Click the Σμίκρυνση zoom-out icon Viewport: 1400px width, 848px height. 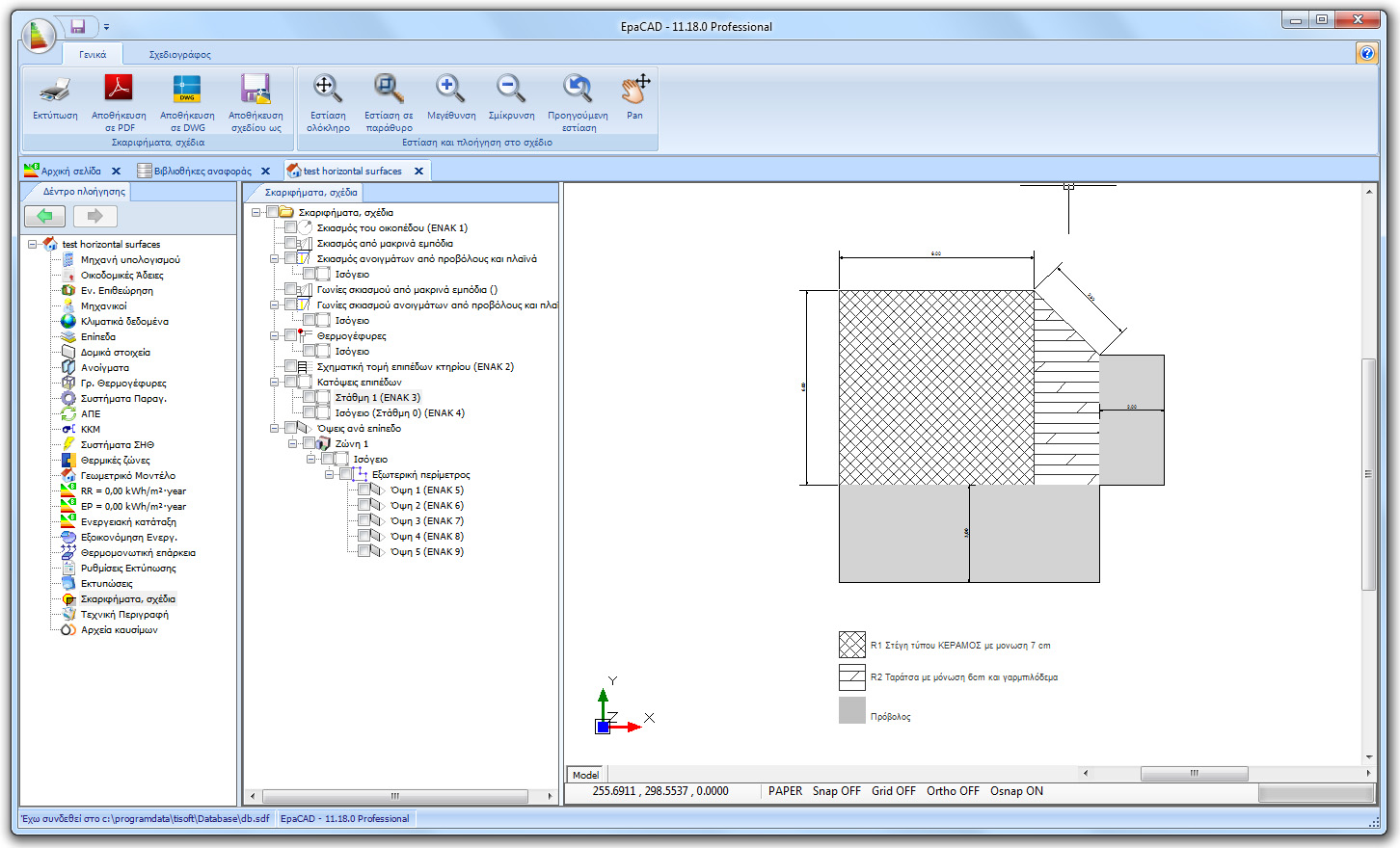tap(510, 90)
